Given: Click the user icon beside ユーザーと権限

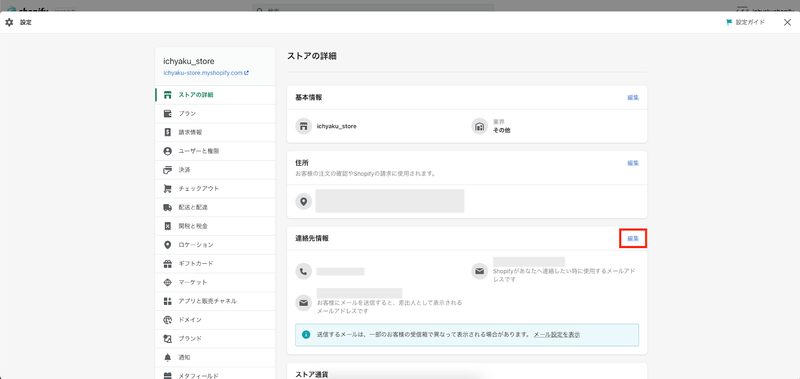Looking at the screenshot, I should coord(167,151).
